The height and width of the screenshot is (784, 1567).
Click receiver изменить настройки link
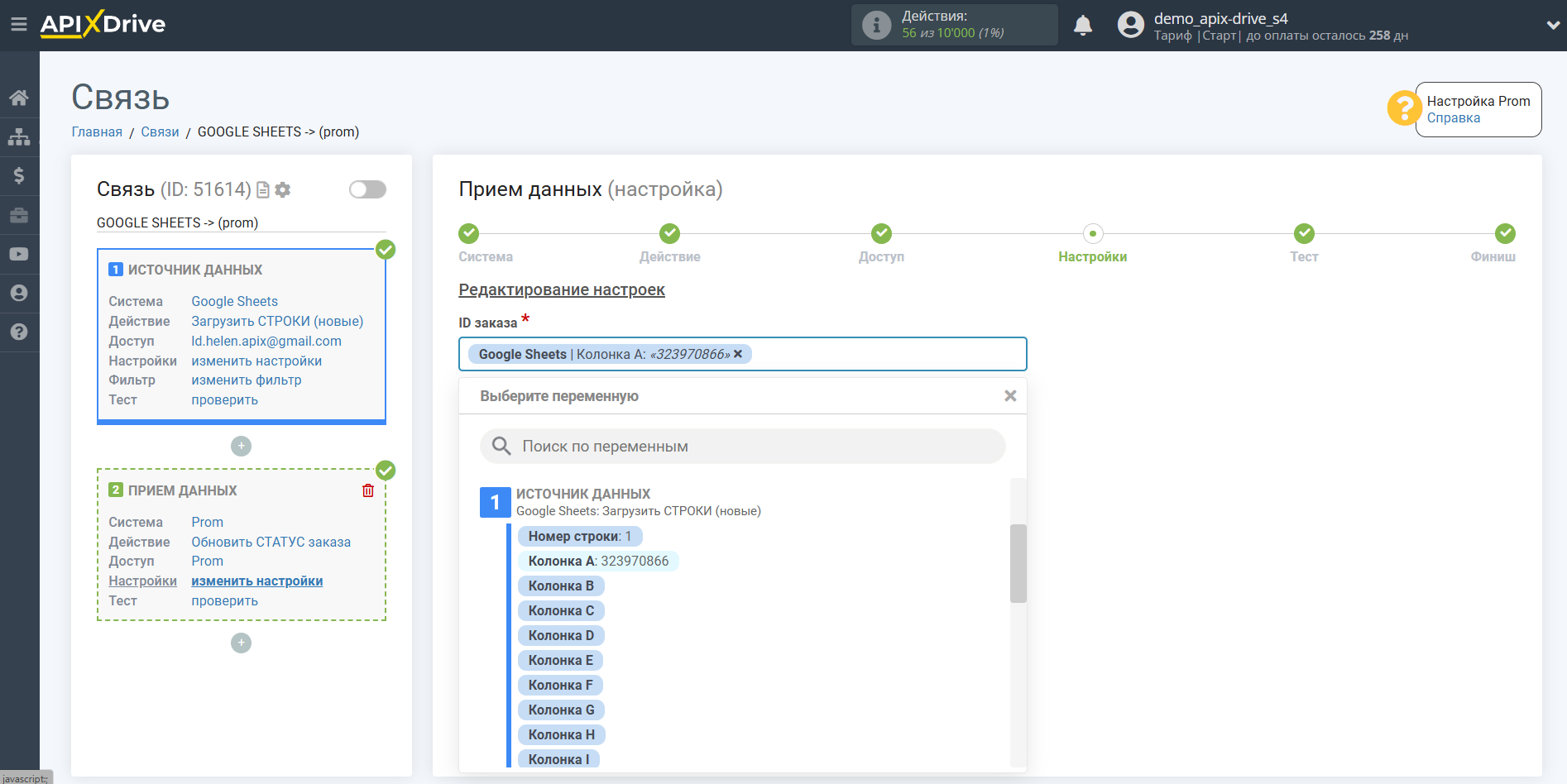tap(256, 581)
